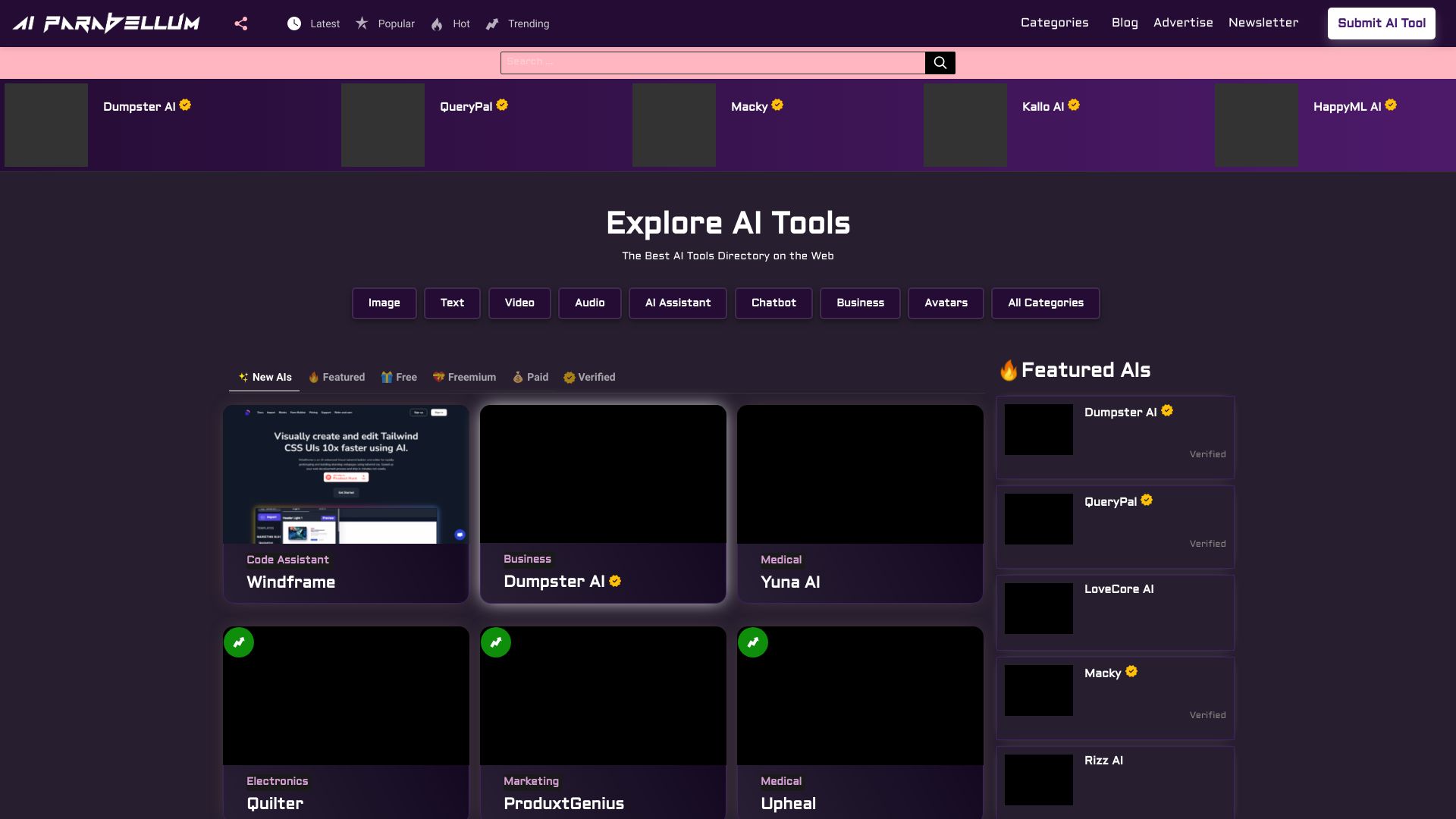
Task: Click Submit AI Tool button
Action: (x=1382, y=23)
